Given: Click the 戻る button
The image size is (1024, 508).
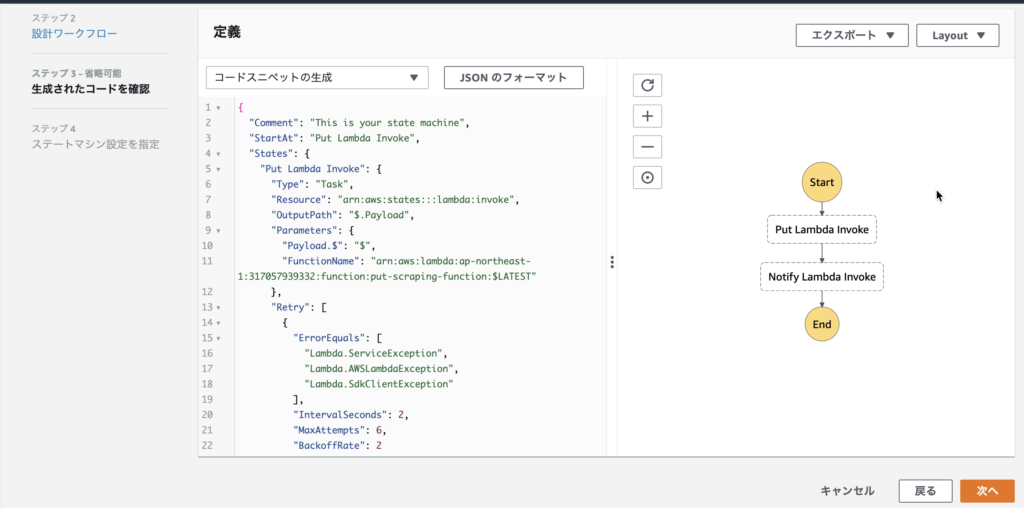Looking at the screenshot, I should tap(925, 491).
